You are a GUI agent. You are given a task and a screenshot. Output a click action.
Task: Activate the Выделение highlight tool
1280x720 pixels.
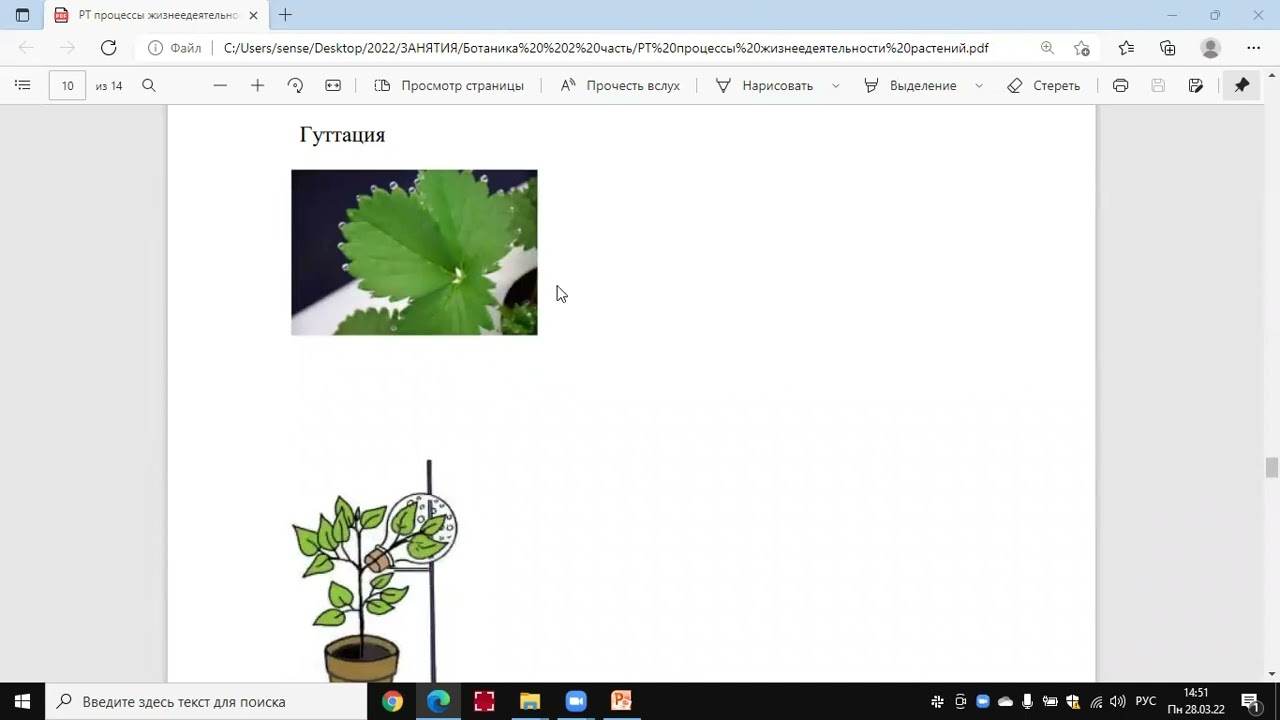point(910,86)
